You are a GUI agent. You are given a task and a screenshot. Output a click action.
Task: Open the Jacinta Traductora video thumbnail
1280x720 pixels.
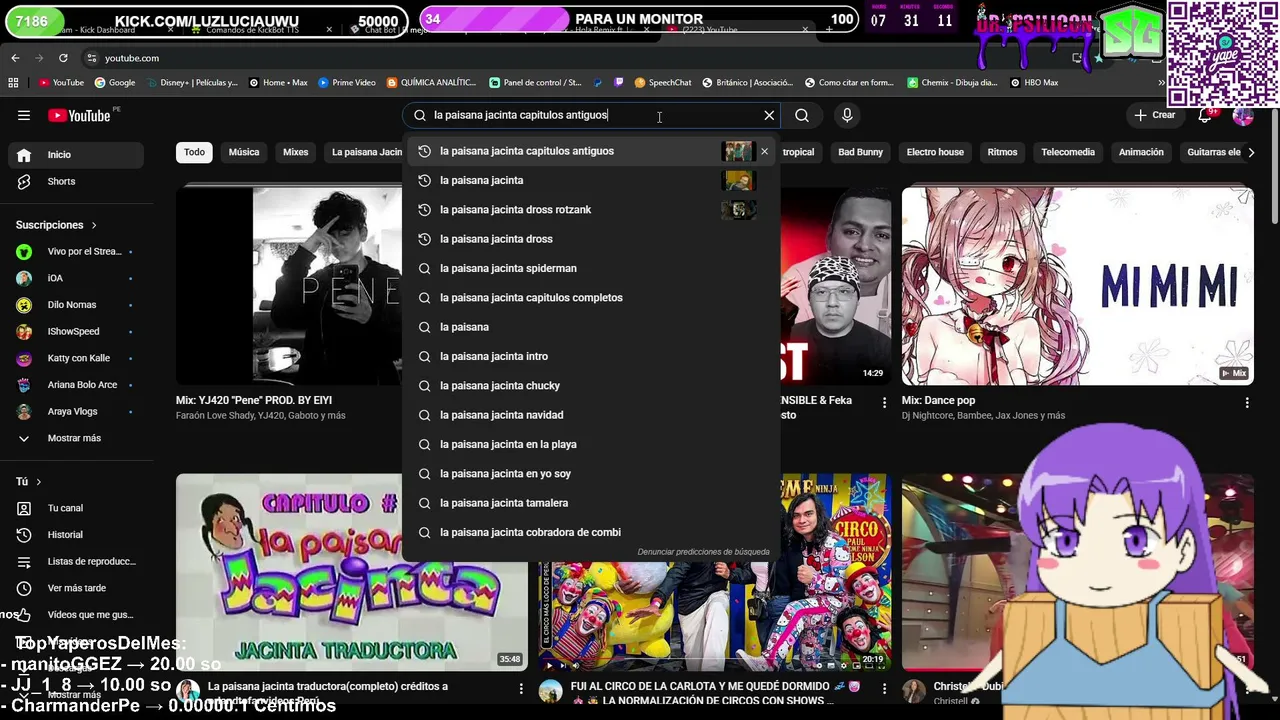(352, 571)
